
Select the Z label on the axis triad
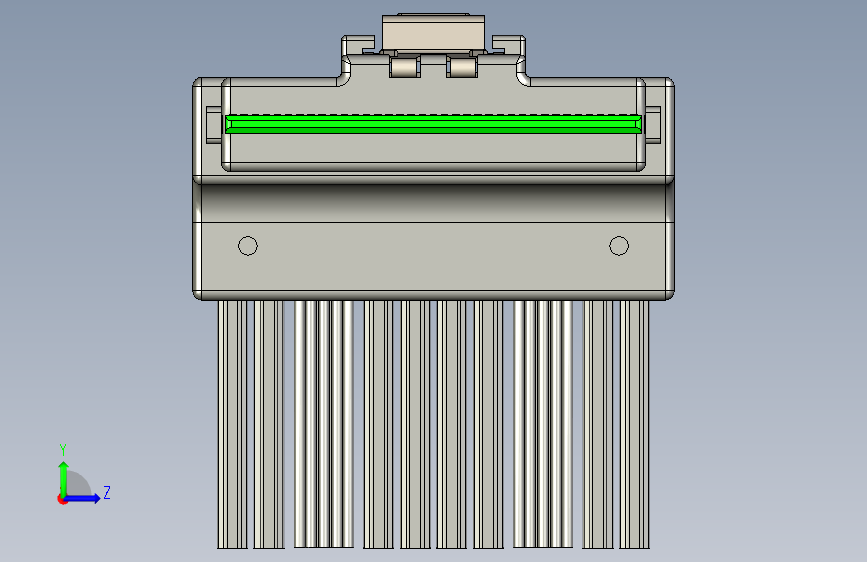[107, 492]
